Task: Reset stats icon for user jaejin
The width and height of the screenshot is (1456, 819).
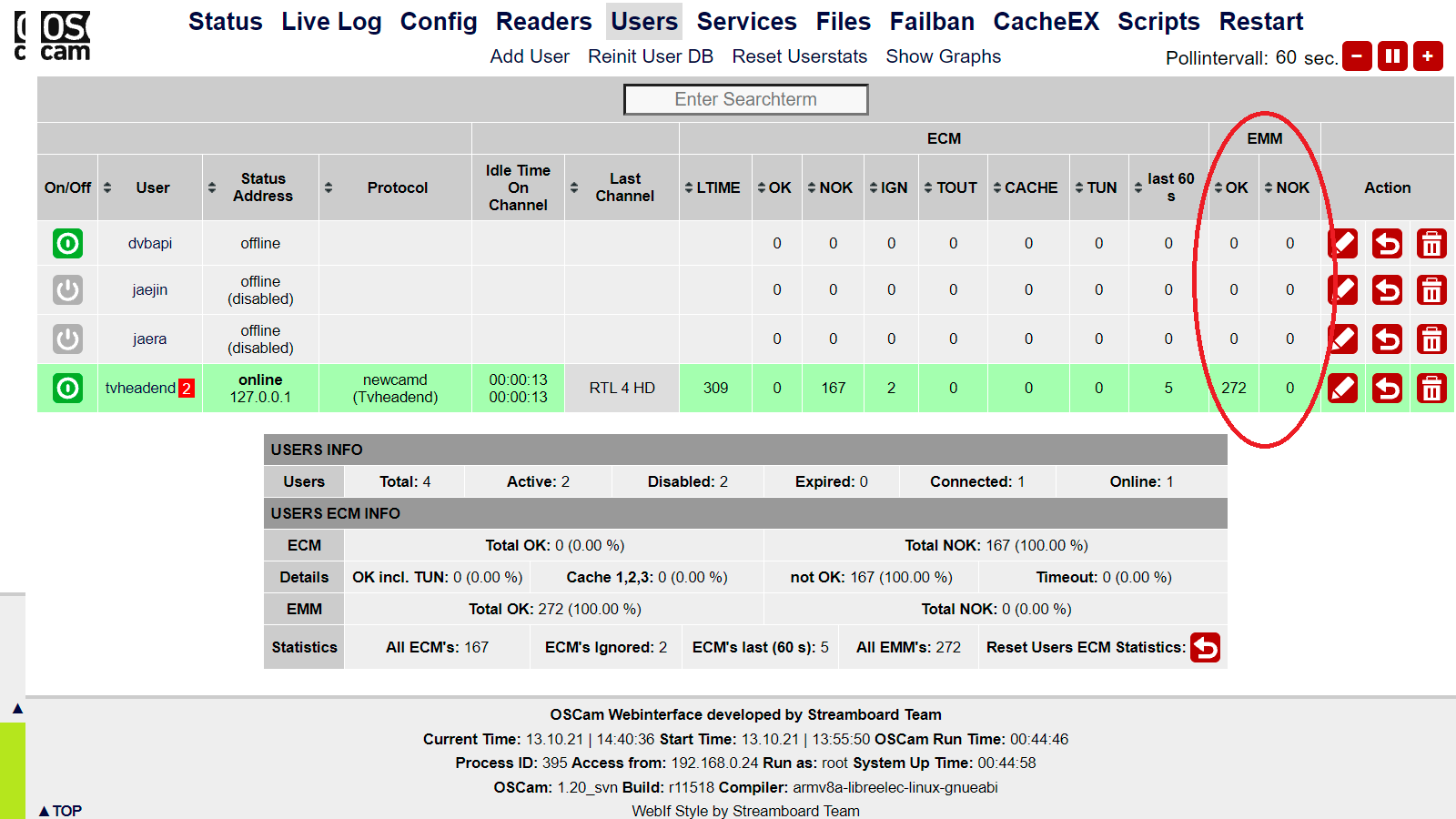Action: click(1387, 290)
